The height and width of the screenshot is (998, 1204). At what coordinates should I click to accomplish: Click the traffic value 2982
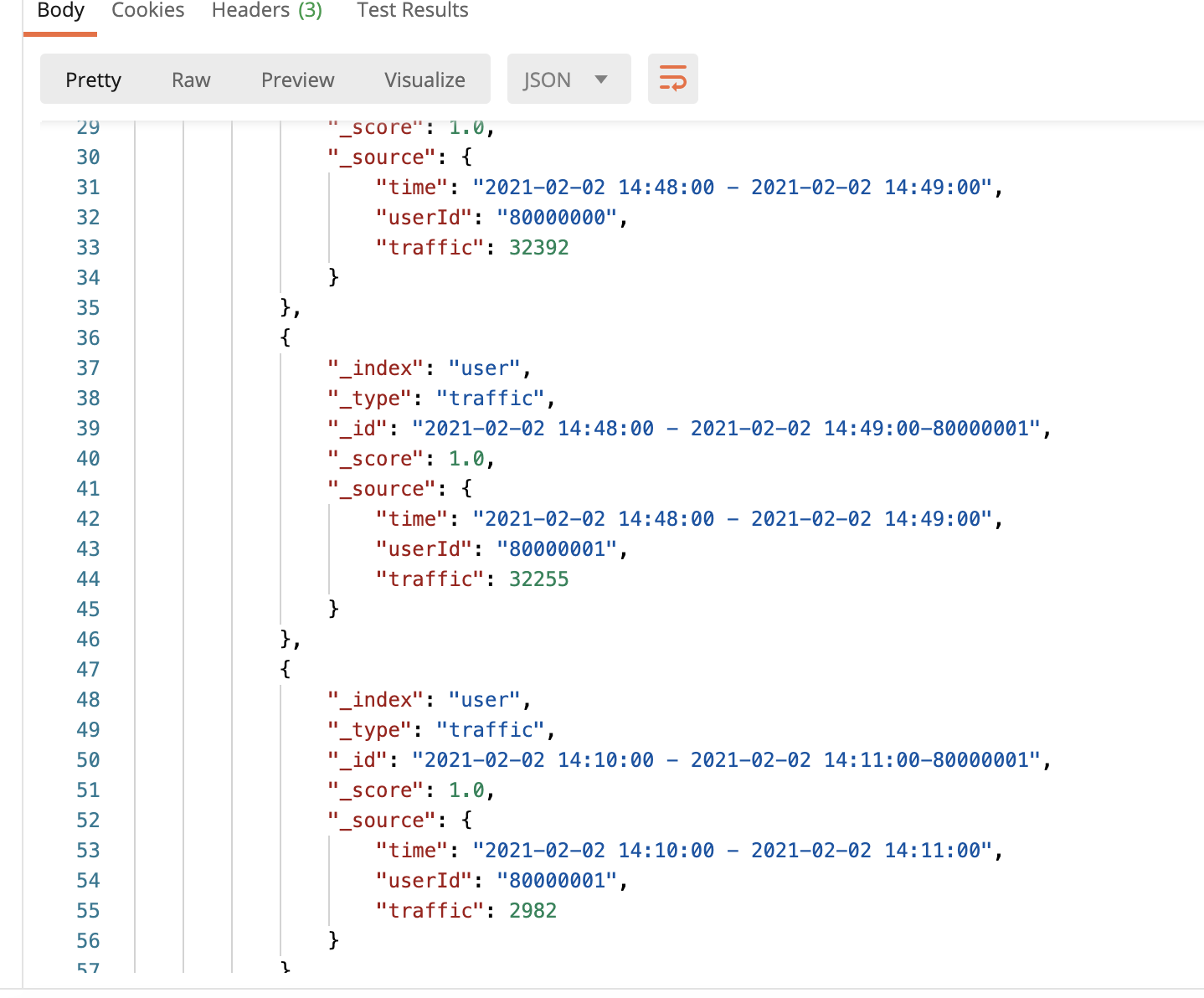point(533,911)
